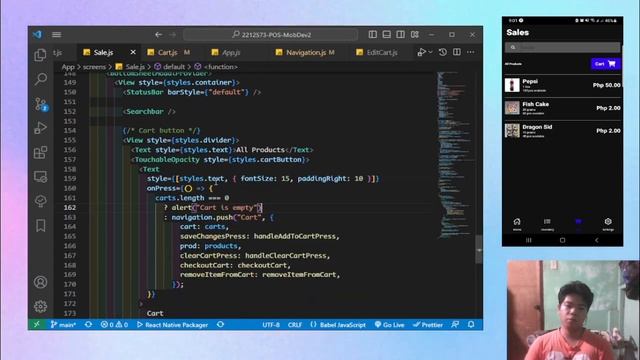Click the Run code play icon
This screenshot has height=360, width=640.
pos(422,52)
